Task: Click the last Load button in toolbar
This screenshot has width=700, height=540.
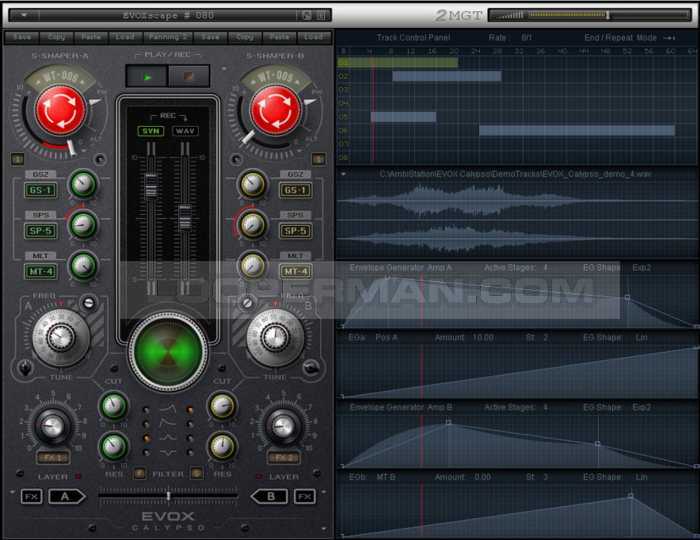Action: point(314,37)
